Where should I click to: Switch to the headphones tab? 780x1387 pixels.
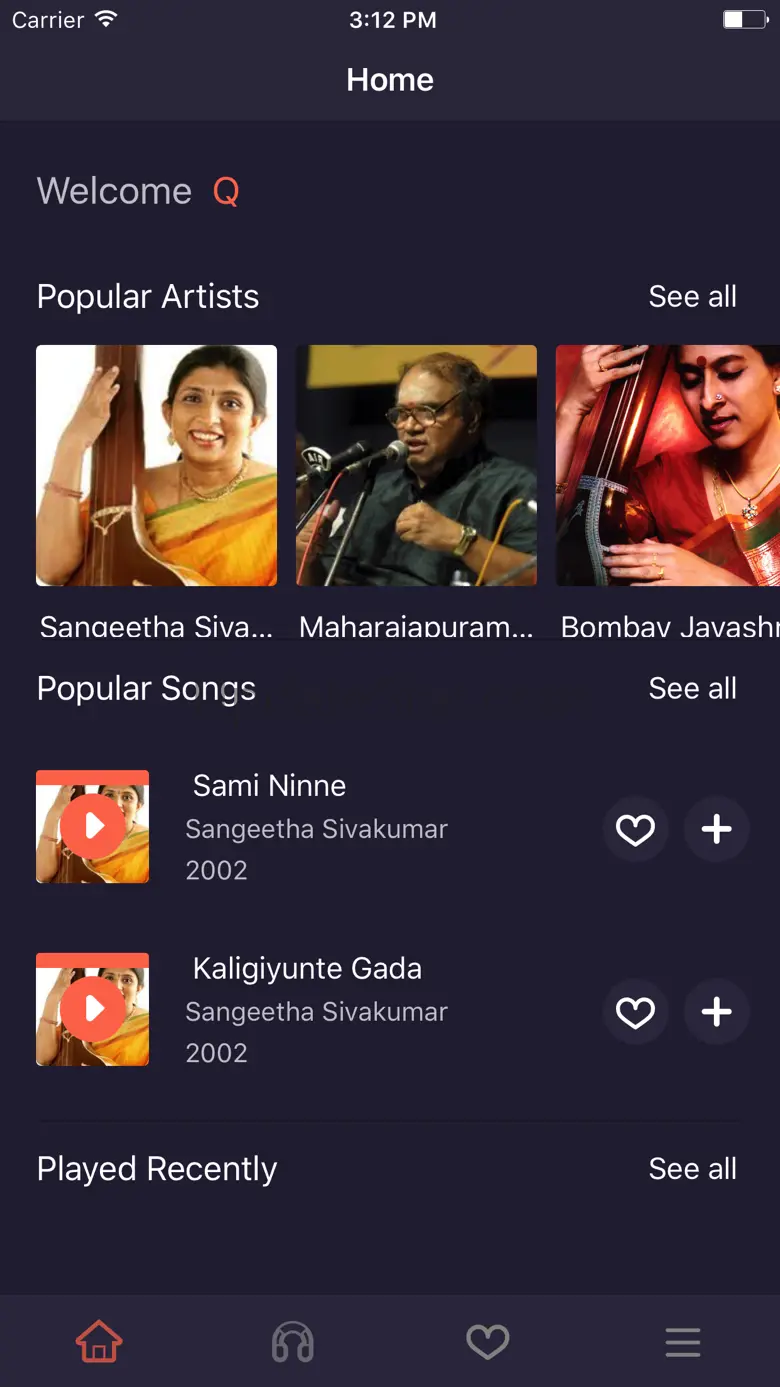point(293,1341)
